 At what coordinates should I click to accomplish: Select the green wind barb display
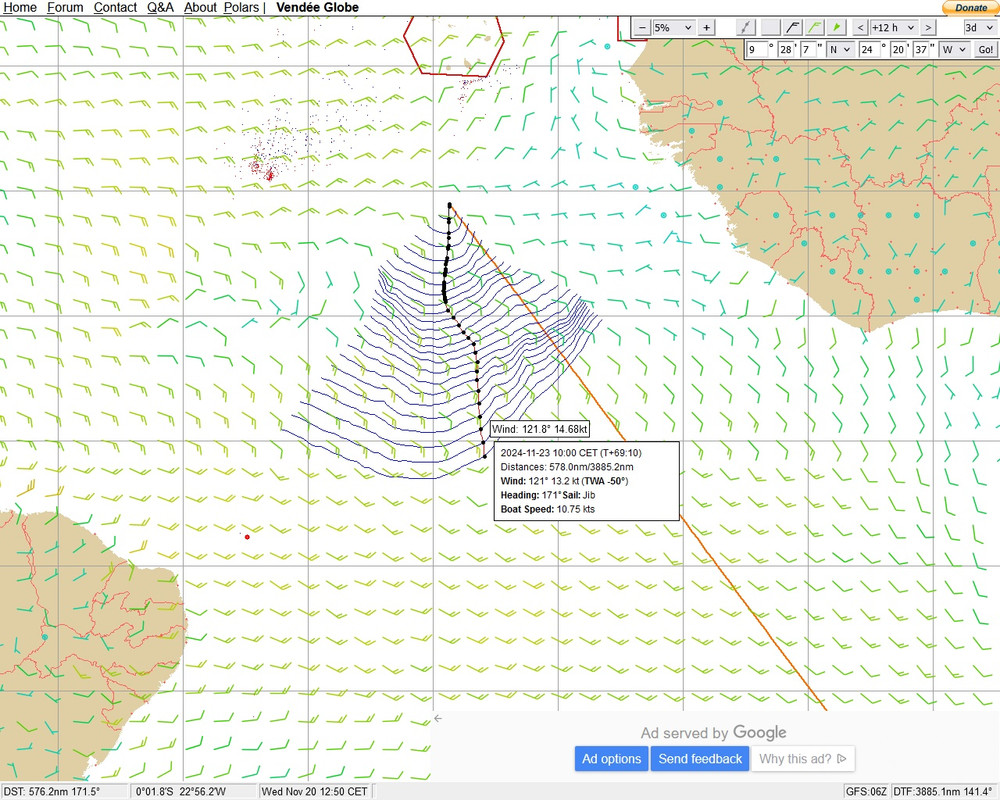[814, 27]
